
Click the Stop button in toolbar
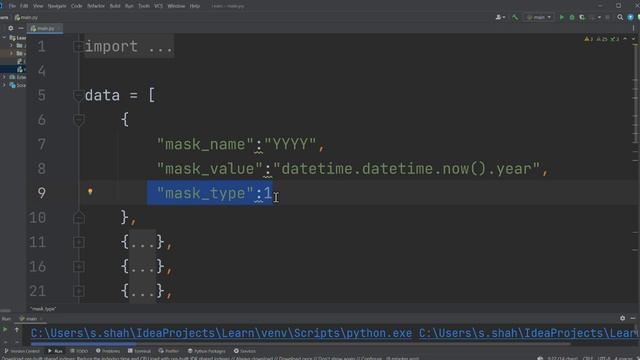[x=607, y=17]
